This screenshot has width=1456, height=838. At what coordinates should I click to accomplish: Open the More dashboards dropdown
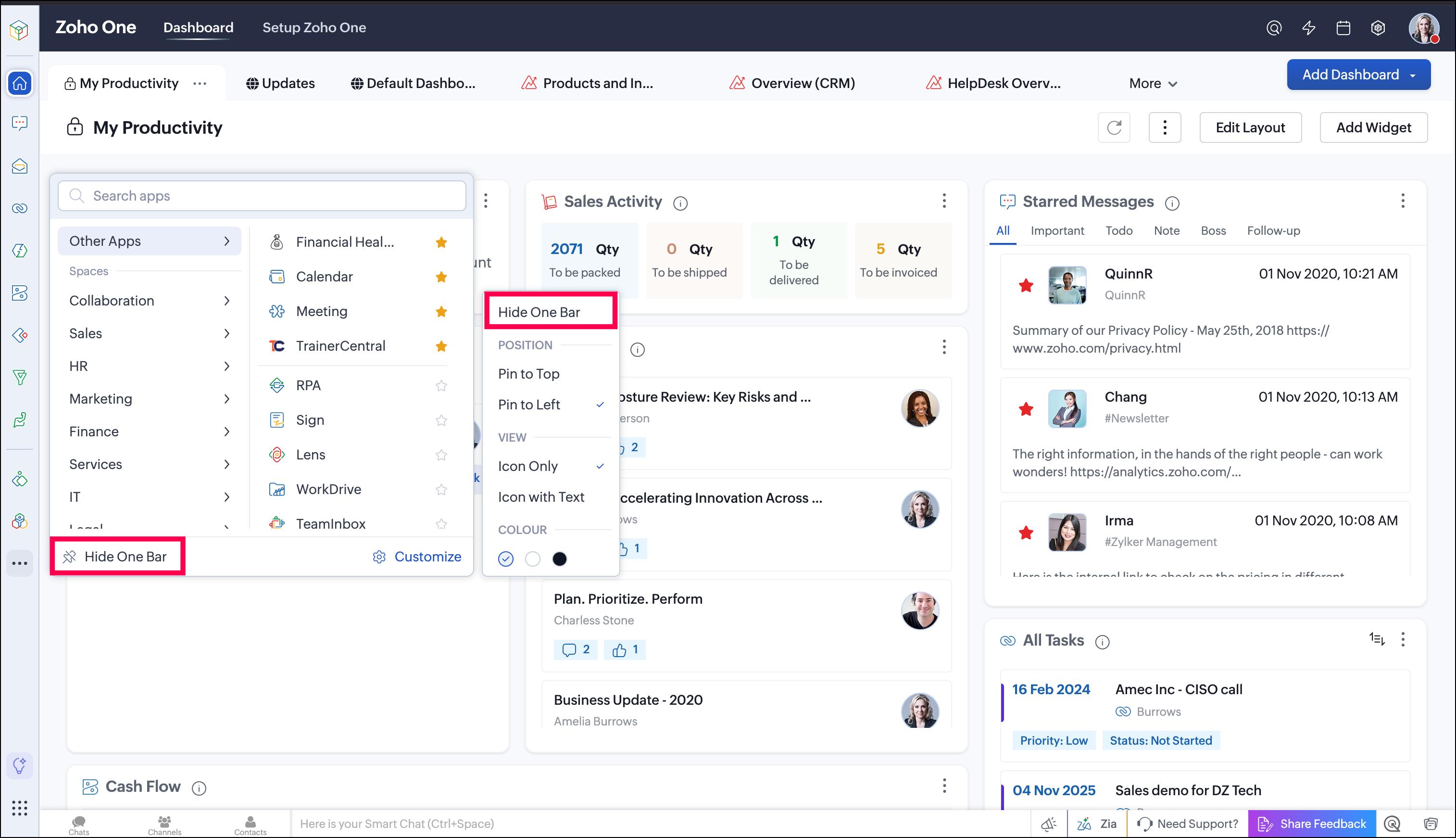pos(1154,83)
